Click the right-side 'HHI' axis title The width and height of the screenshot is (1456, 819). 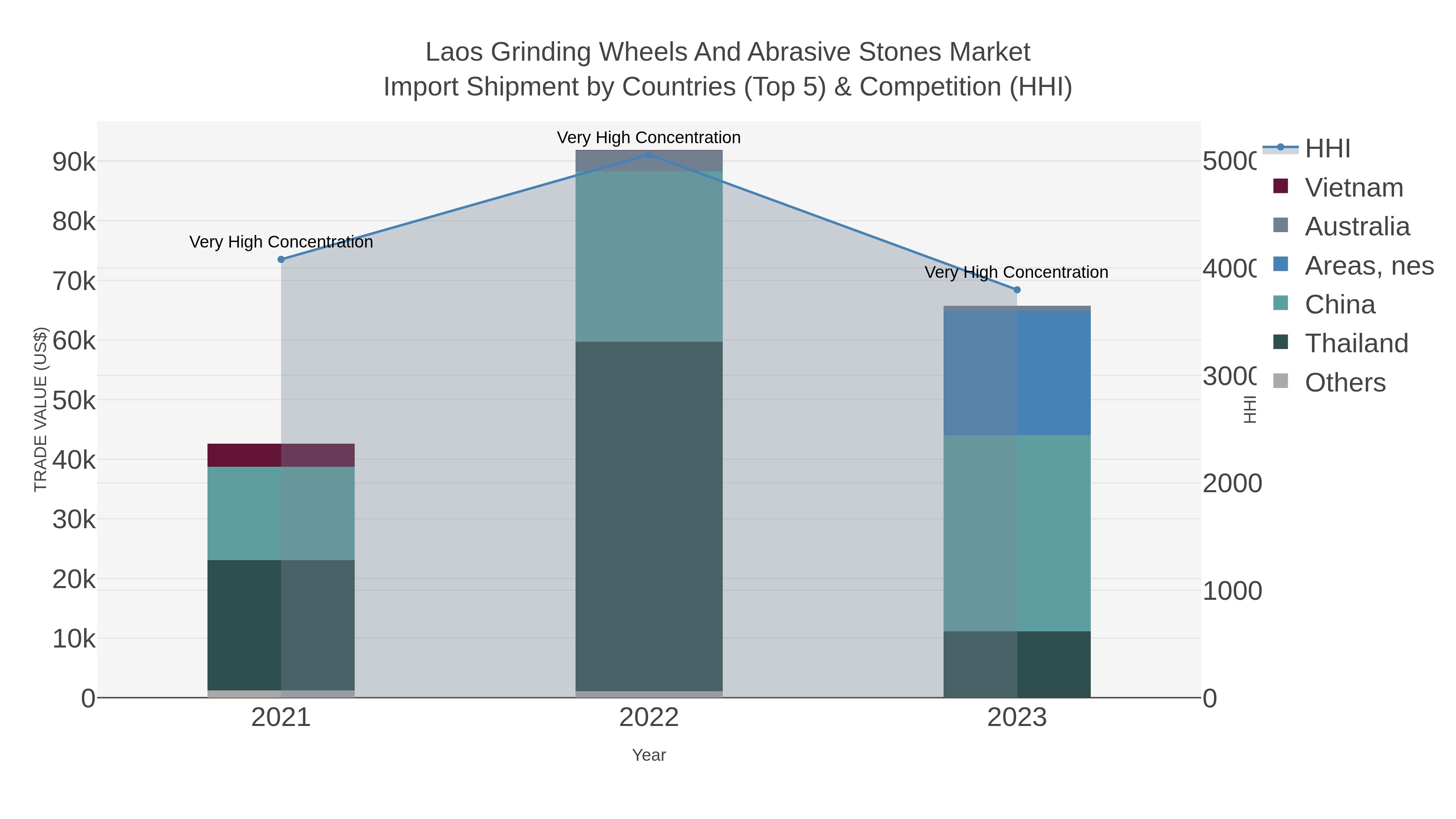click(1250, 409)
